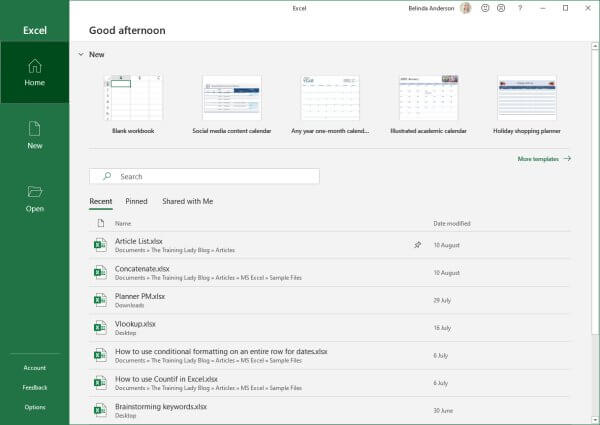
Task: Switch to the Shared with Me tab
Action: tap(188, 201)
